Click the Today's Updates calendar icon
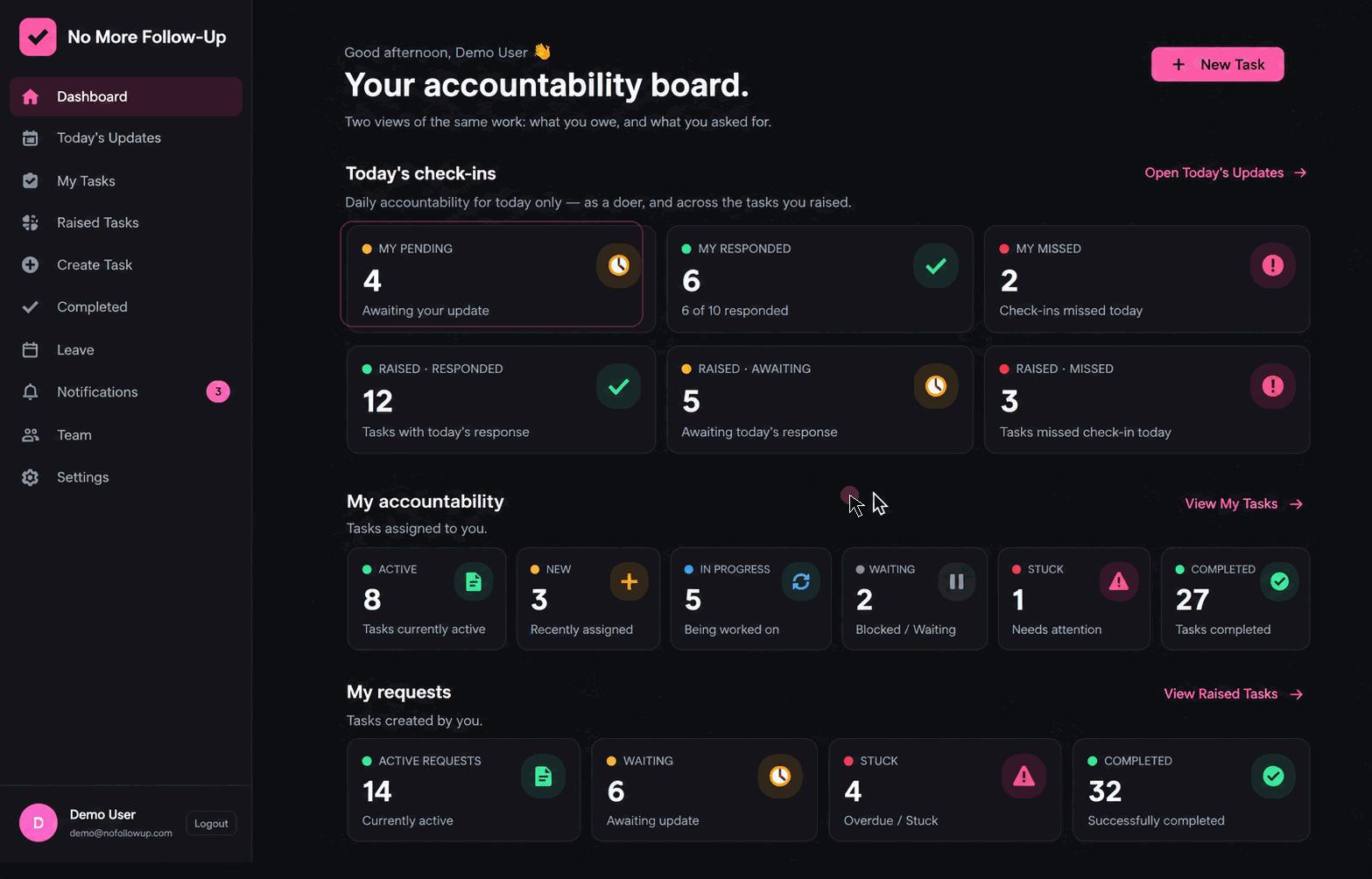This screenshot has height=879, width=1372. click(x=31, y=138)
